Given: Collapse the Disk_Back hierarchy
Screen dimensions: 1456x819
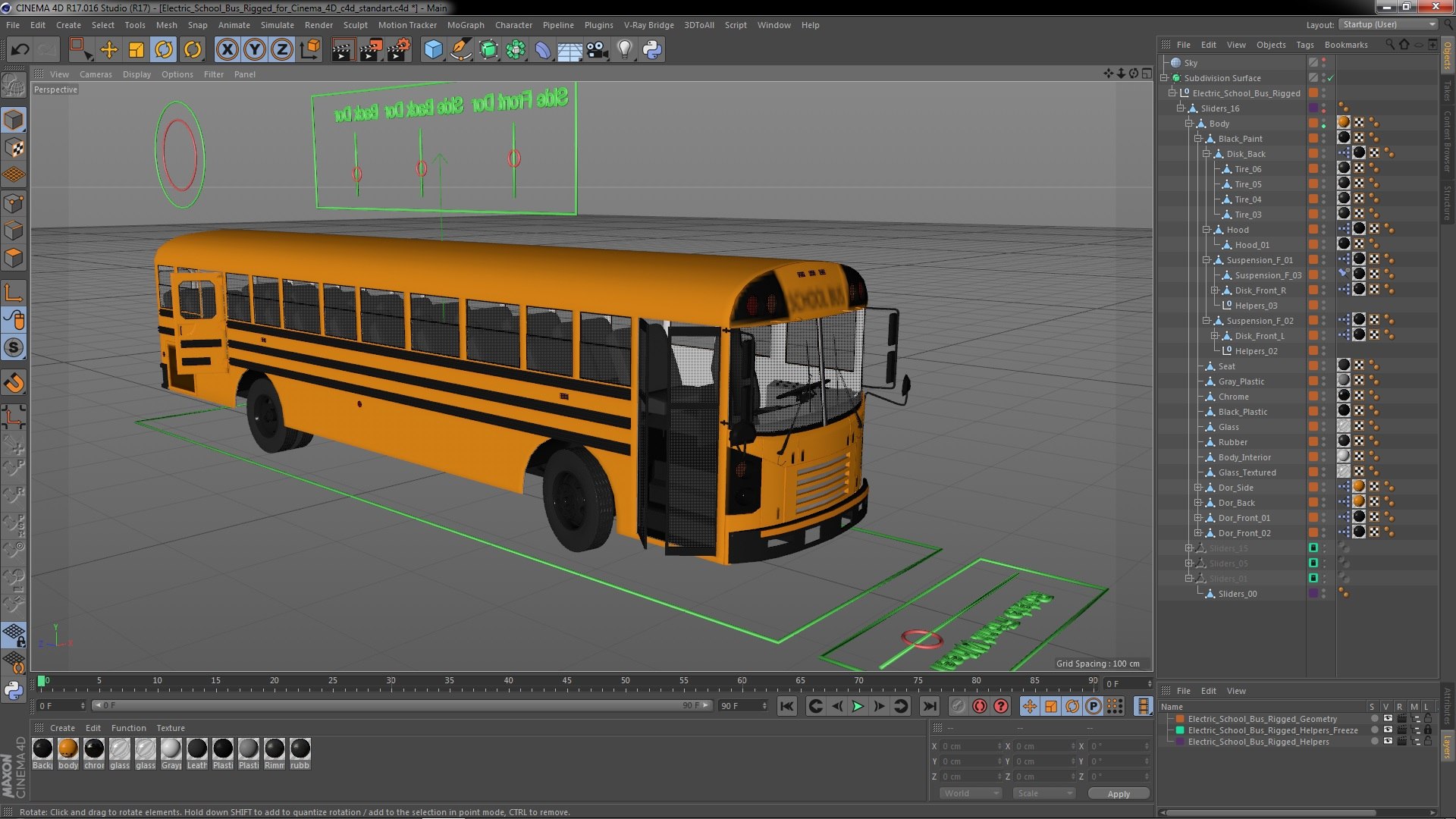Looking at the screenshot, I should pos(1206,154).
